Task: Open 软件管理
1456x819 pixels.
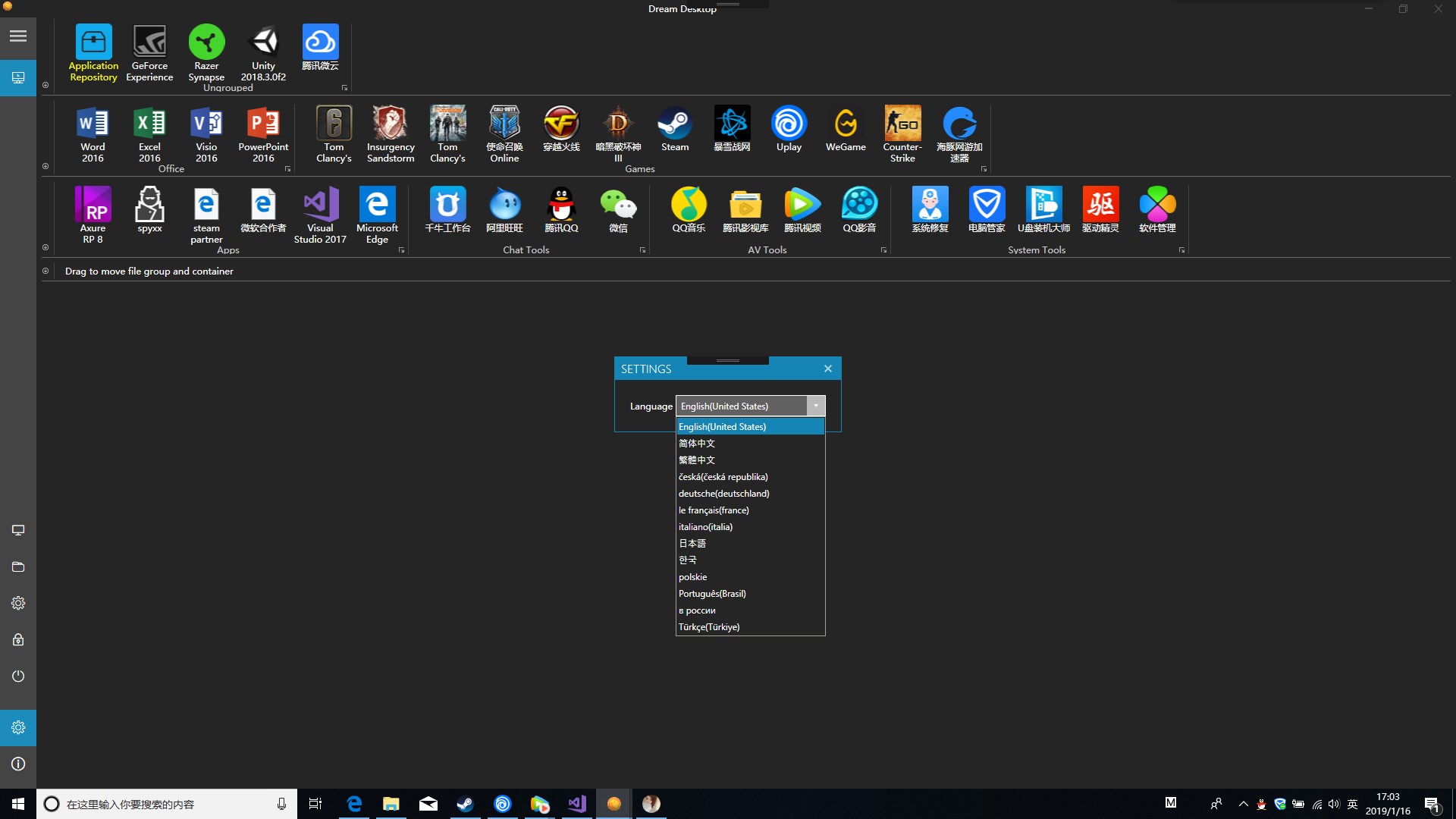Action: pyautogui.click(x=1157, y=210)
